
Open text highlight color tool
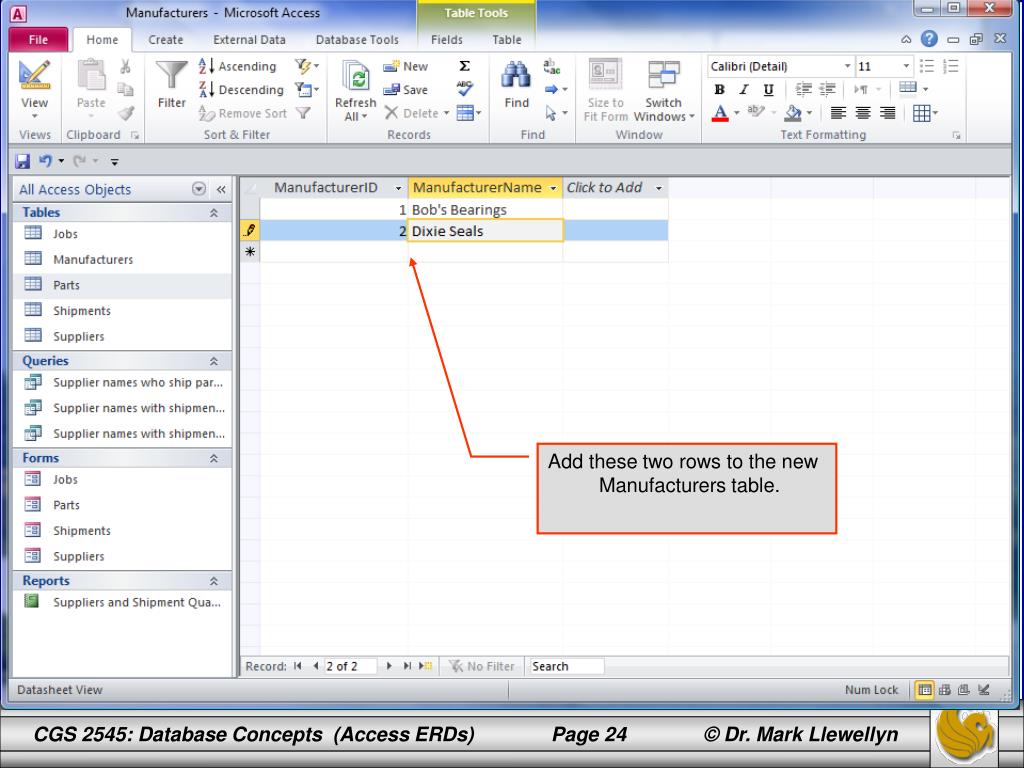pyautogui.click(x=756, y=112)
